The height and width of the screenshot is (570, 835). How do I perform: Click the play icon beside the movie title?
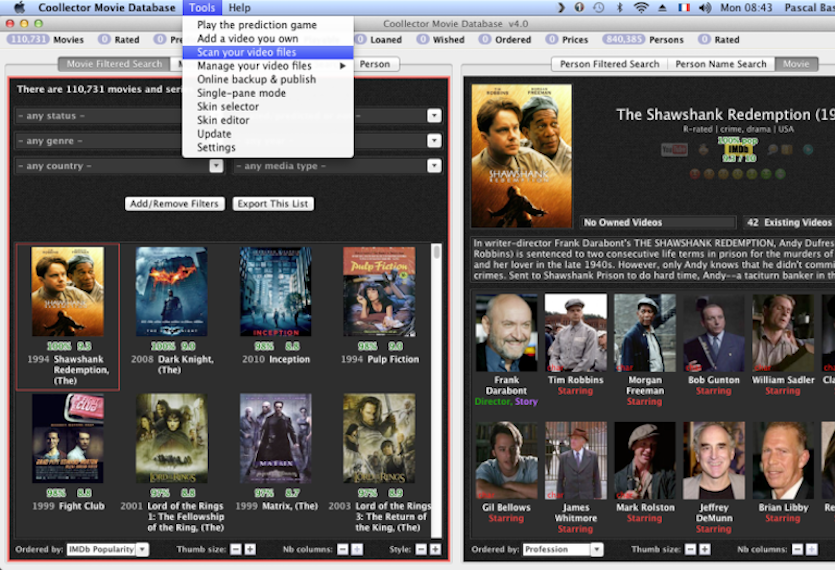tap(808, 150)
